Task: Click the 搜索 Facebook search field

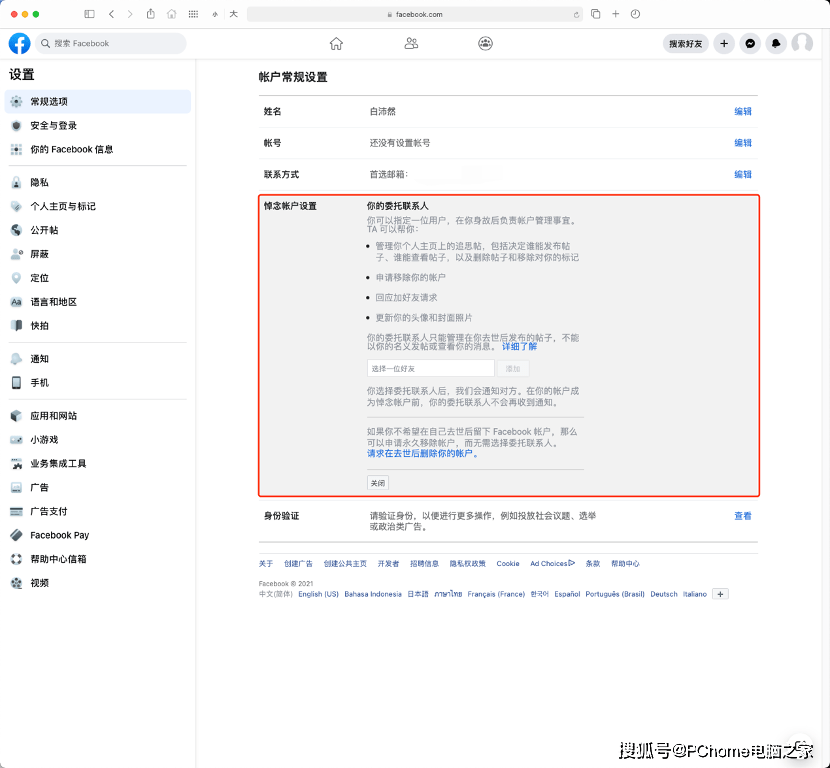Action: pyautogui.click(x=111, y=43)
